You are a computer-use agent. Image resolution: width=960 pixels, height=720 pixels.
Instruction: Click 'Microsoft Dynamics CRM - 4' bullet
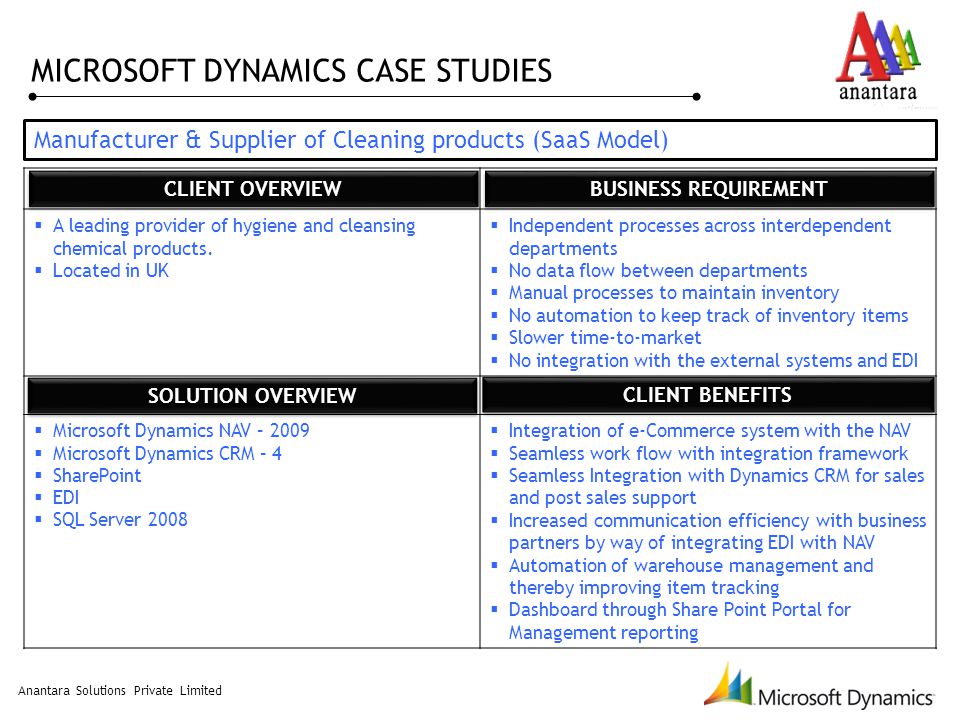[167, 454]
